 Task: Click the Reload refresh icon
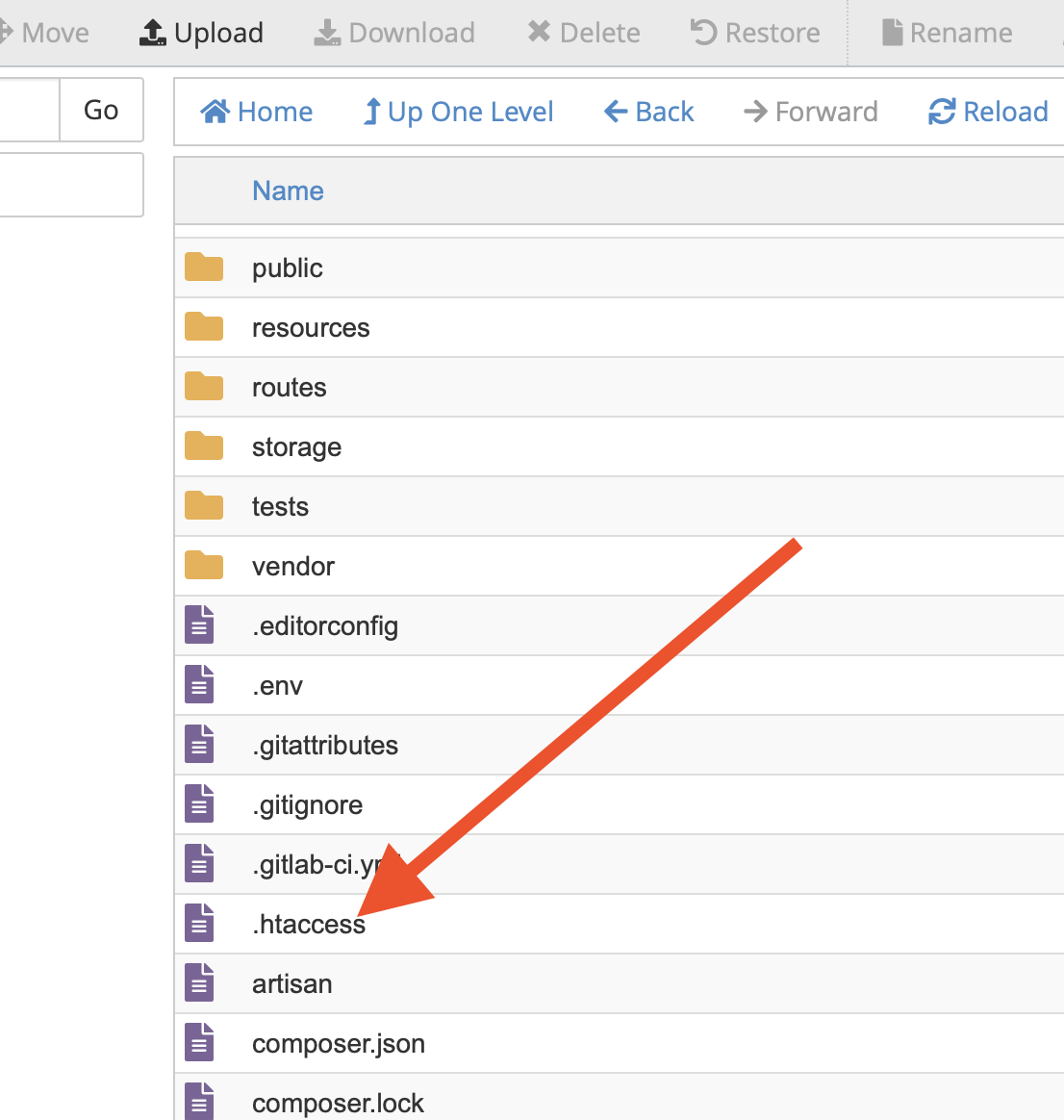941,111
